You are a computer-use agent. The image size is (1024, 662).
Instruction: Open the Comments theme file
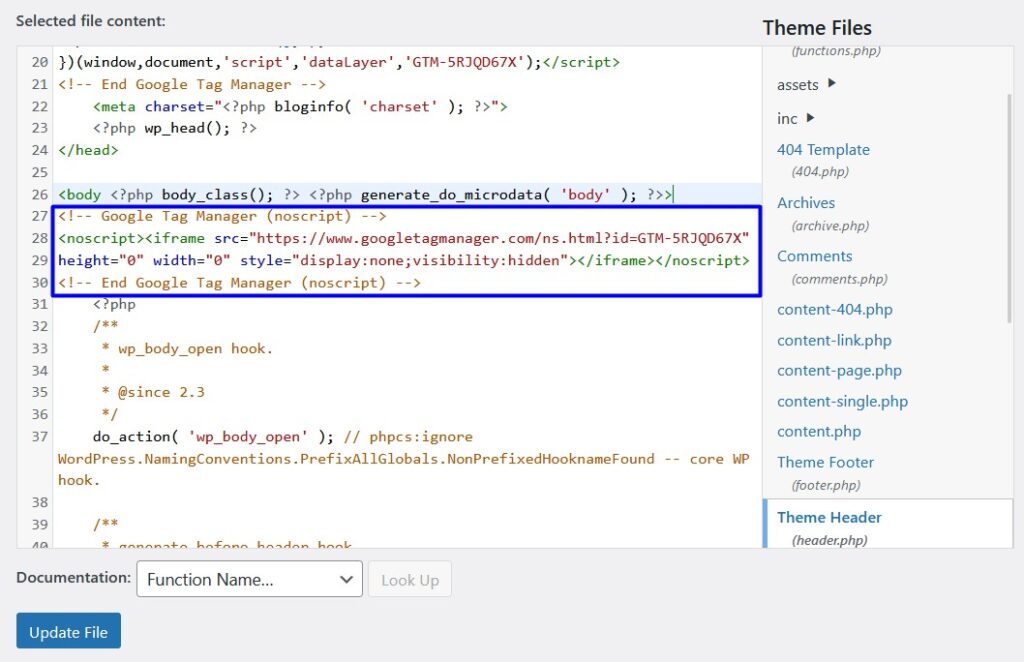click(x=814, y=256)
